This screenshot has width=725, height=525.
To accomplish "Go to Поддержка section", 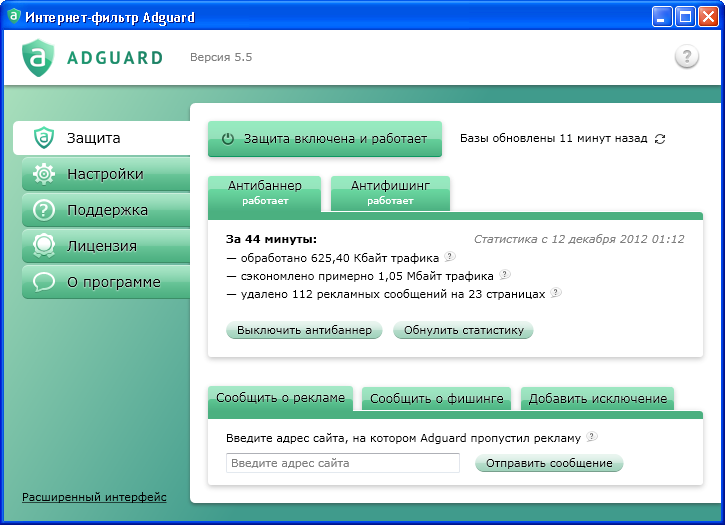I will pyautogui.click(x=106, y=210).
